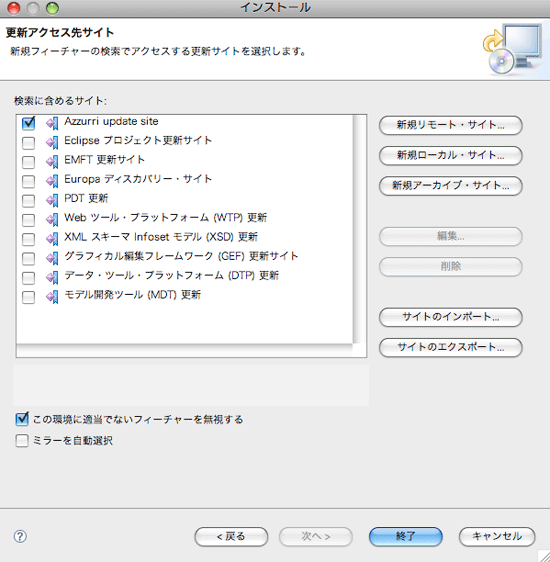The height and width of the screenshot is (562, 550).
Task: Click the site icon beside データ・ツール・プラットフォーム (DTP)
Action: [x=52, y=278]
